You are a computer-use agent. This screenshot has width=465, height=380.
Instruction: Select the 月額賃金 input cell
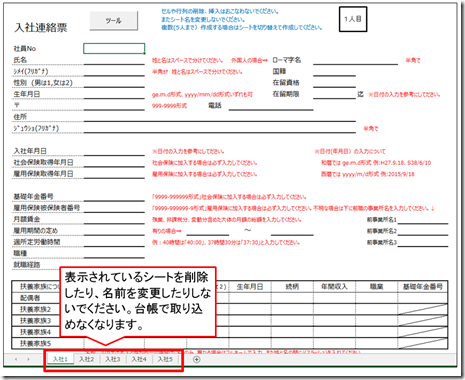114,219
